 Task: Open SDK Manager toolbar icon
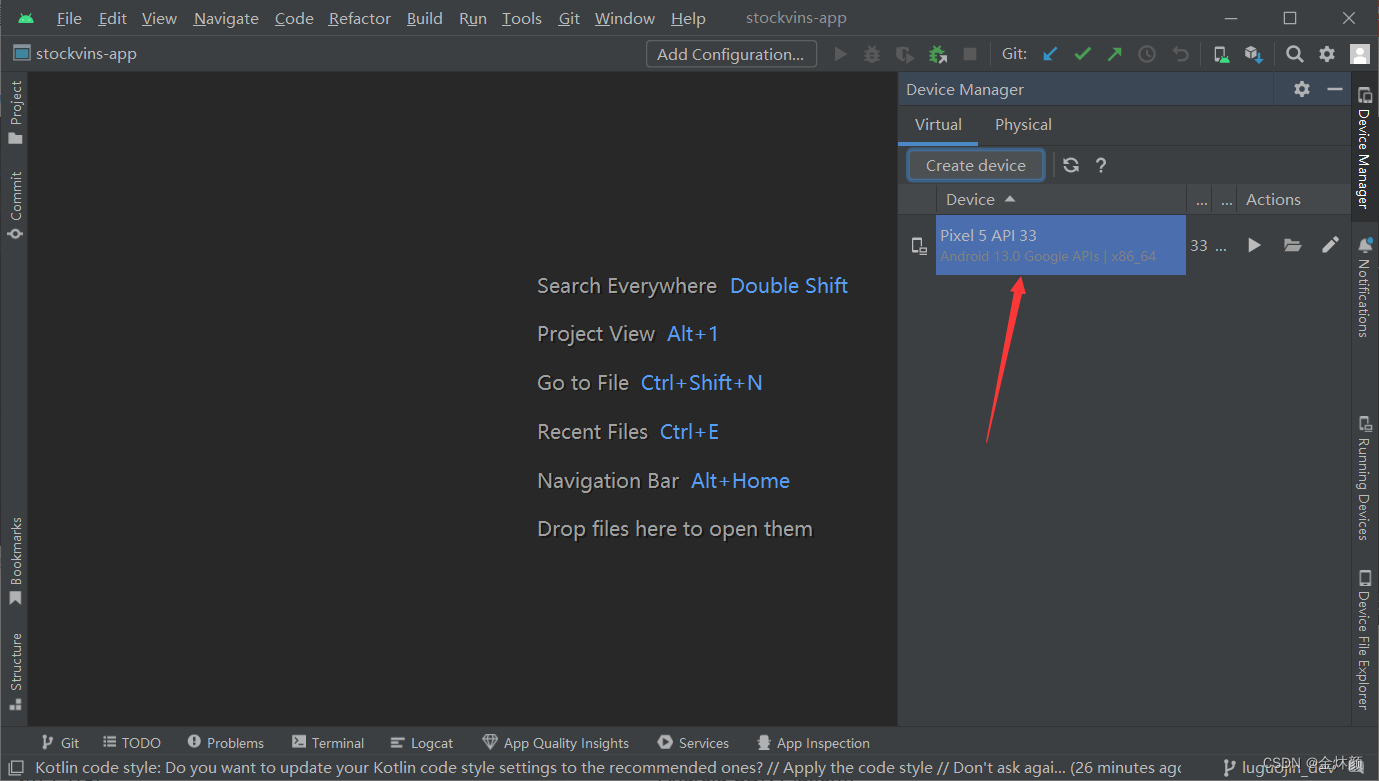point(1254,54)
